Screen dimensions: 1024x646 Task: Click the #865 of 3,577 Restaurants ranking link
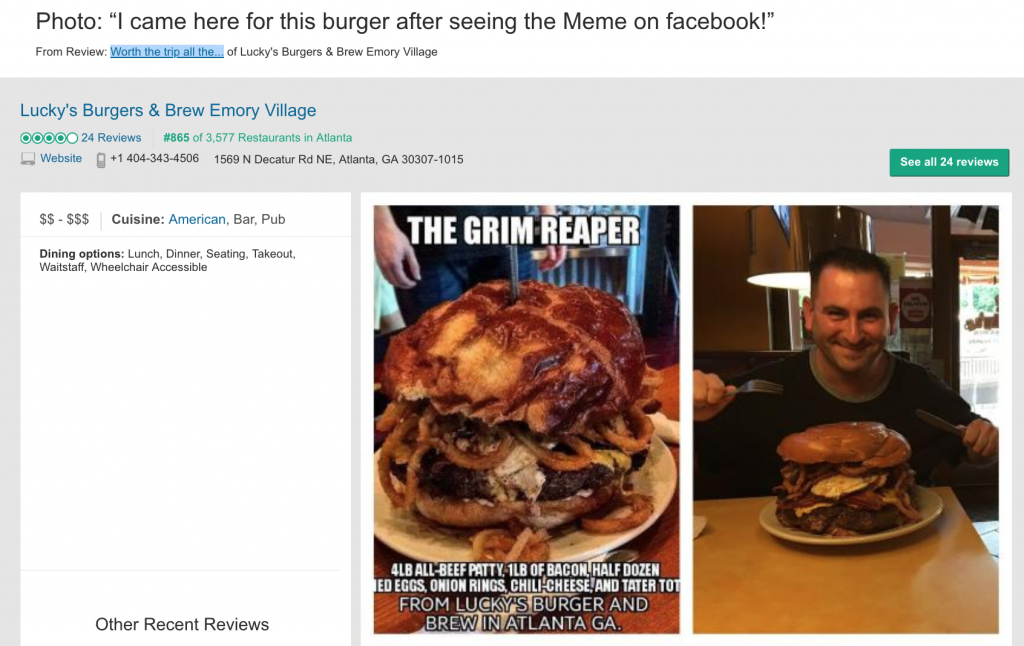tap(257, 138)
